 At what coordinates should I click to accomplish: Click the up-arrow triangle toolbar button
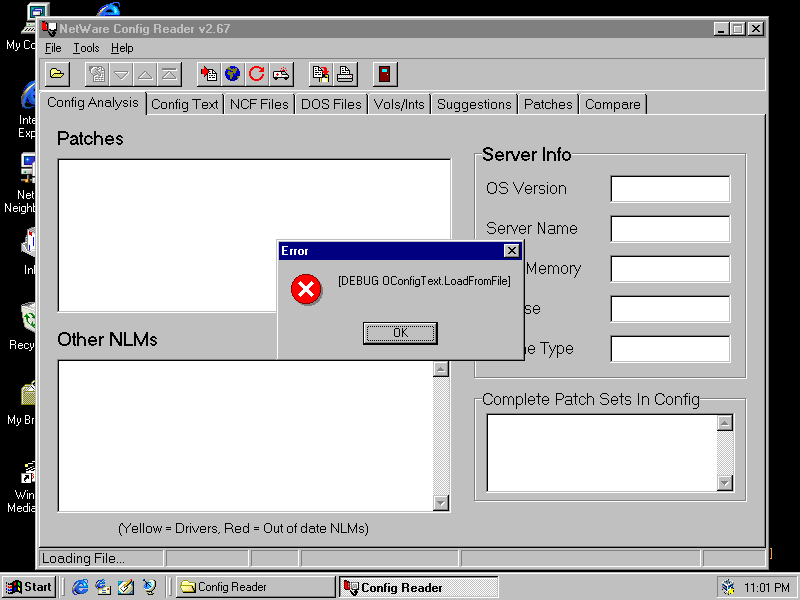(145, 74)
